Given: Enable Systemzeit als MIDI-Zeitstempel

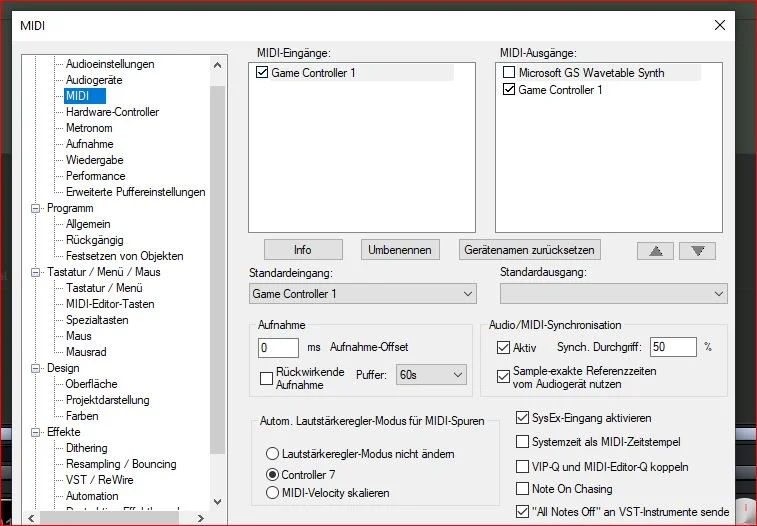Looking at the screenshot, I should coord(522,442).
